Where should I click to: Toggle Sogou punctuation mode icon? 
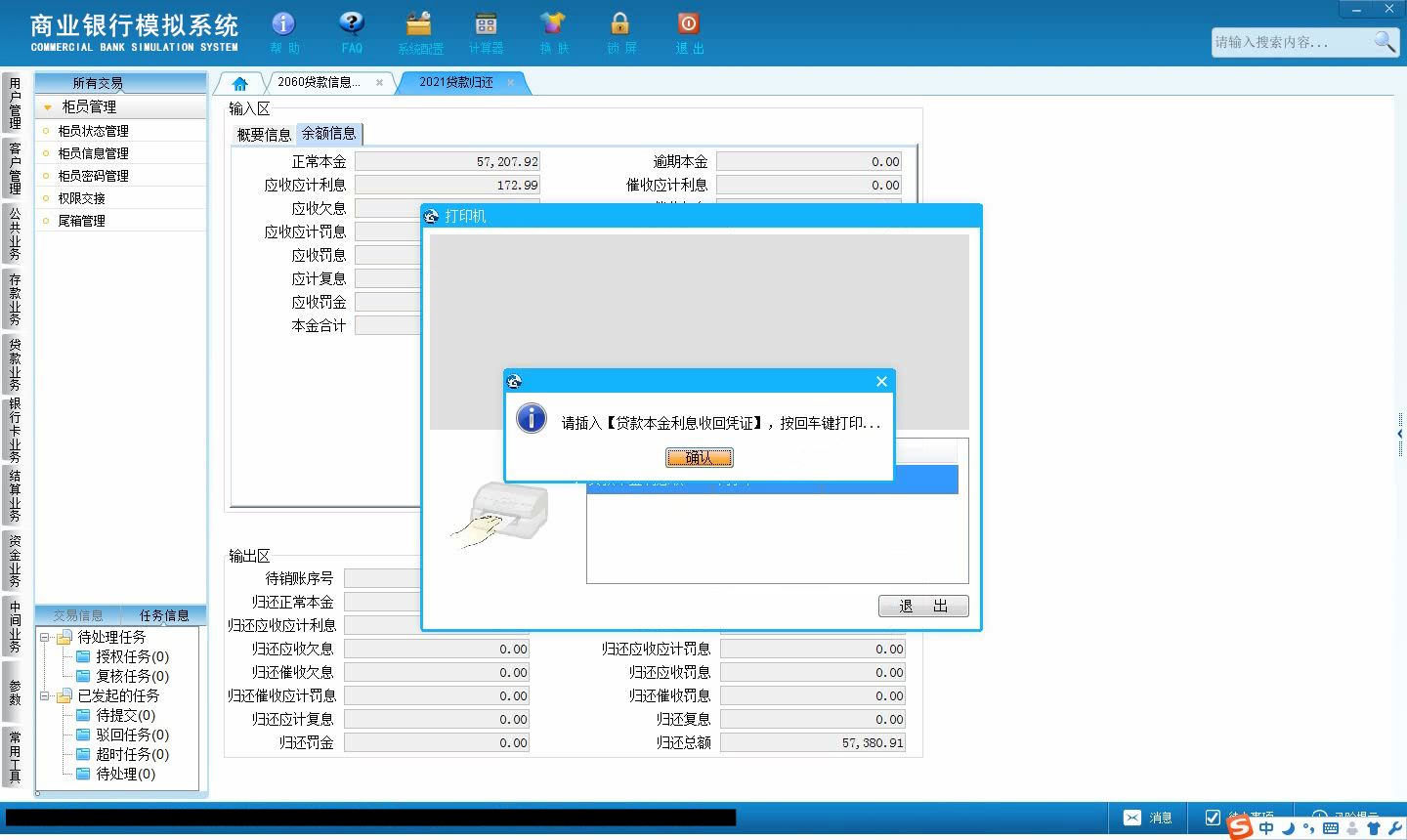coord(1307,829)
